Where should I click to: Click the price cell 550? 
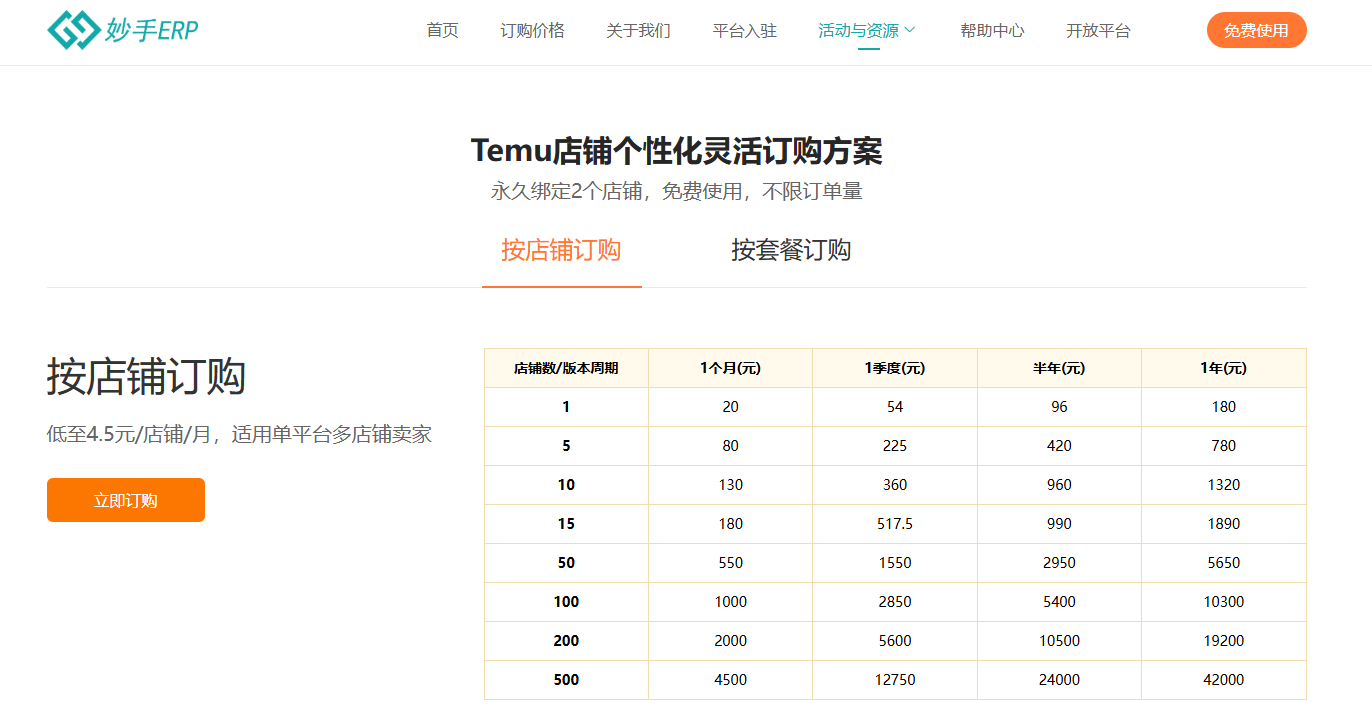(730, 563)
